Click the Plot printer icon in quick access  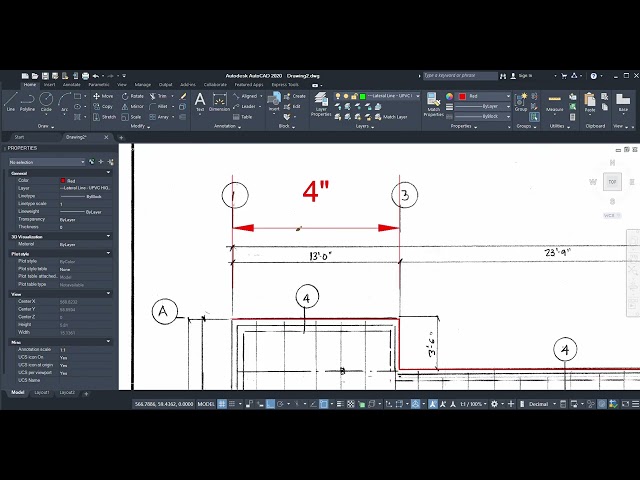point(85,76)
